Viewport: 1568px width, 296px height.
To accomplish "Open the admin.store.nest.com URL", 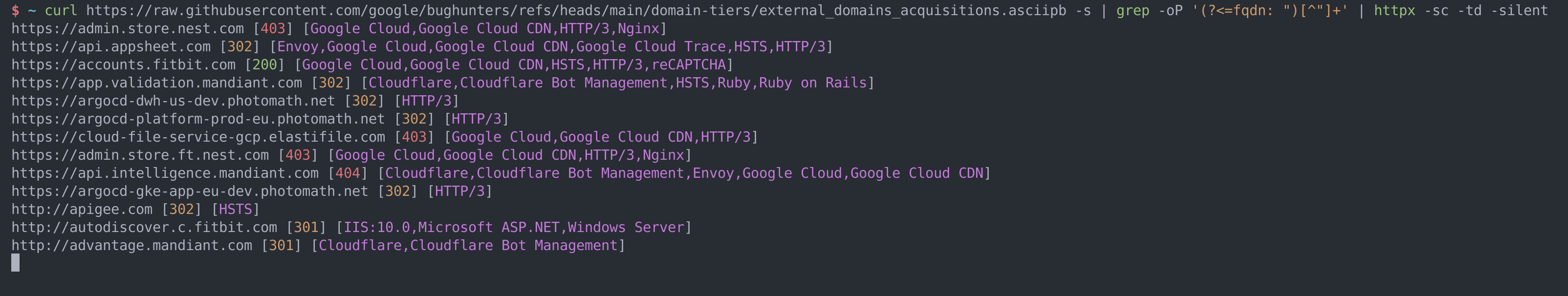I will pos(127,28).
